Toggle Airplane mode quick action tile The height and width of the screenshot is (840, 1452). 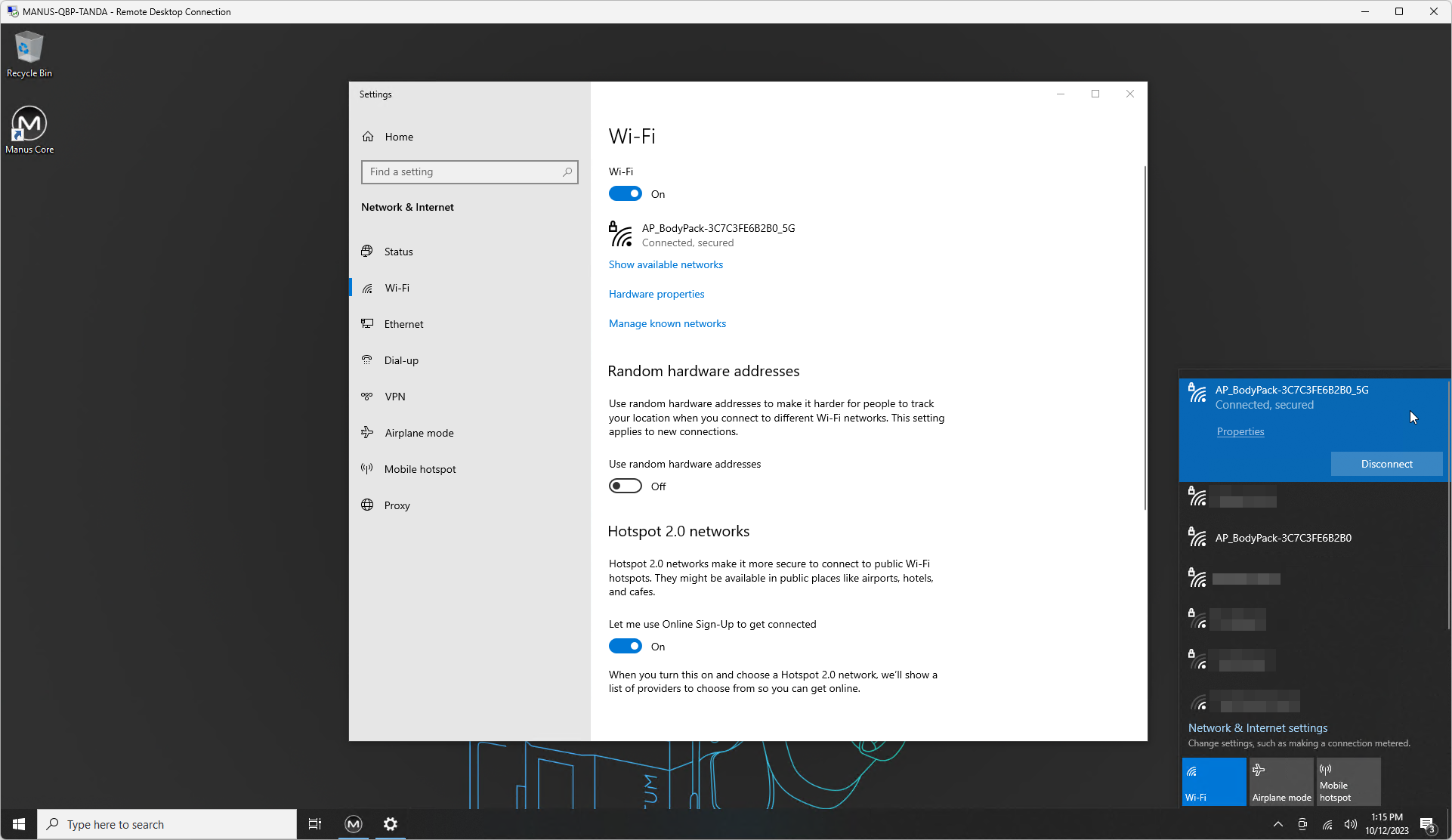[1281, 782]
